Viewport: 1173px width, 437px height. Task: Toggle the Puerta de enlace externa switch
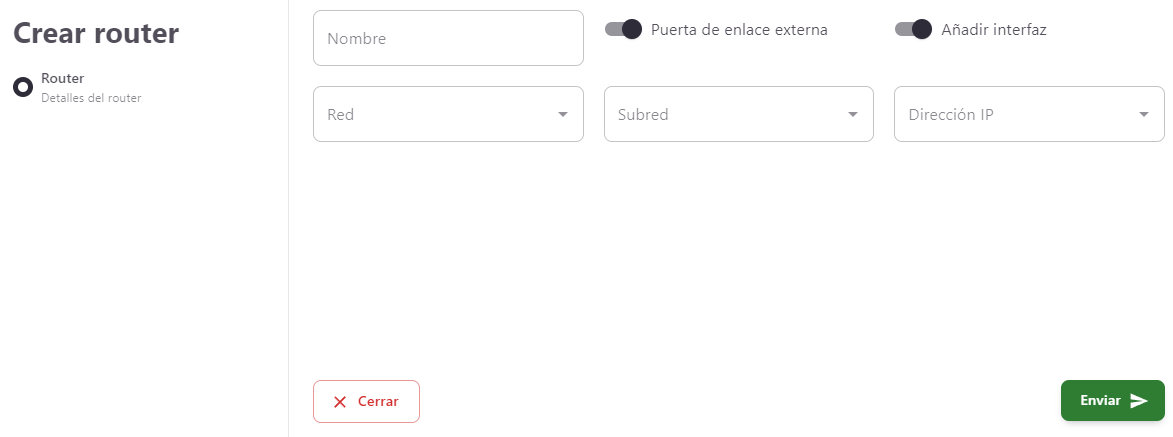pos(623,29)
